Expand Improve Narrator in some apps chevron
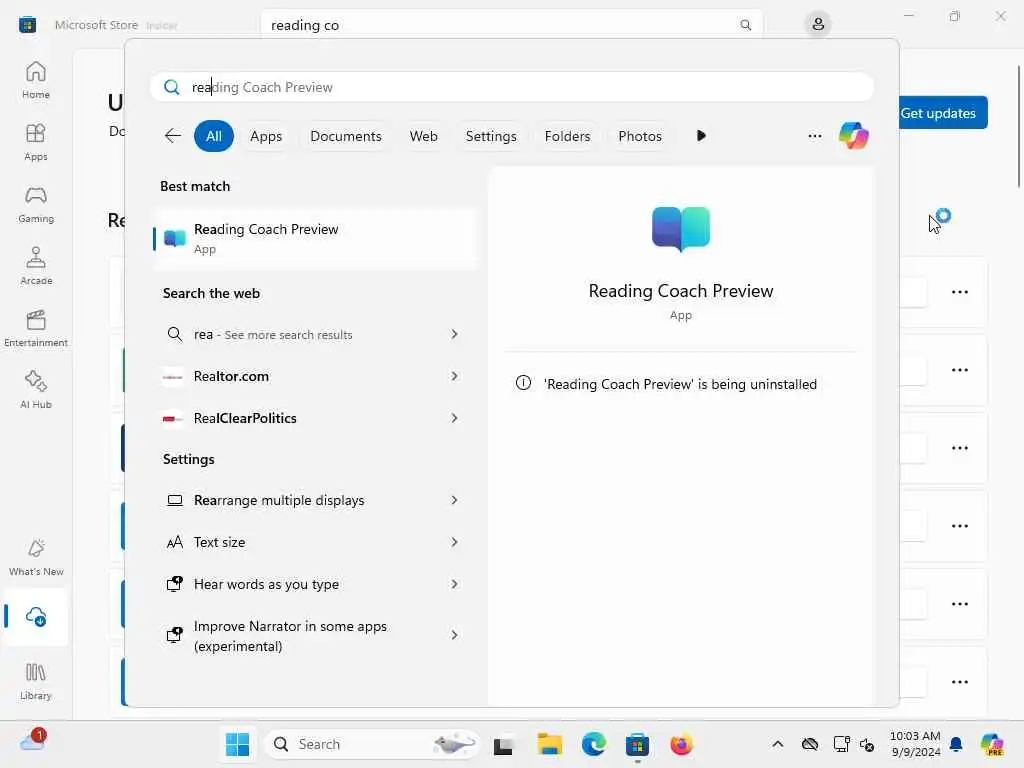 [x=454, y=635]
